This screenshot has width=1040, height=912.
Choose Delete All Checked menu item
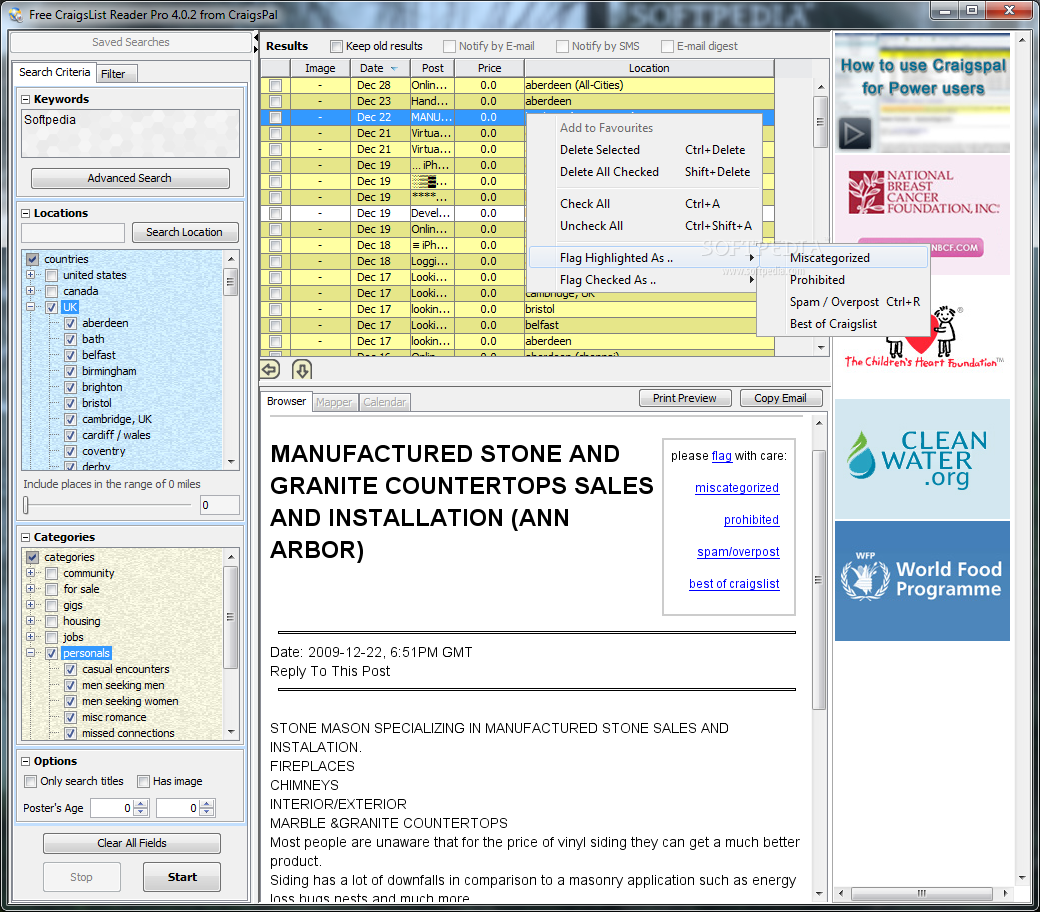click(643, 172)
